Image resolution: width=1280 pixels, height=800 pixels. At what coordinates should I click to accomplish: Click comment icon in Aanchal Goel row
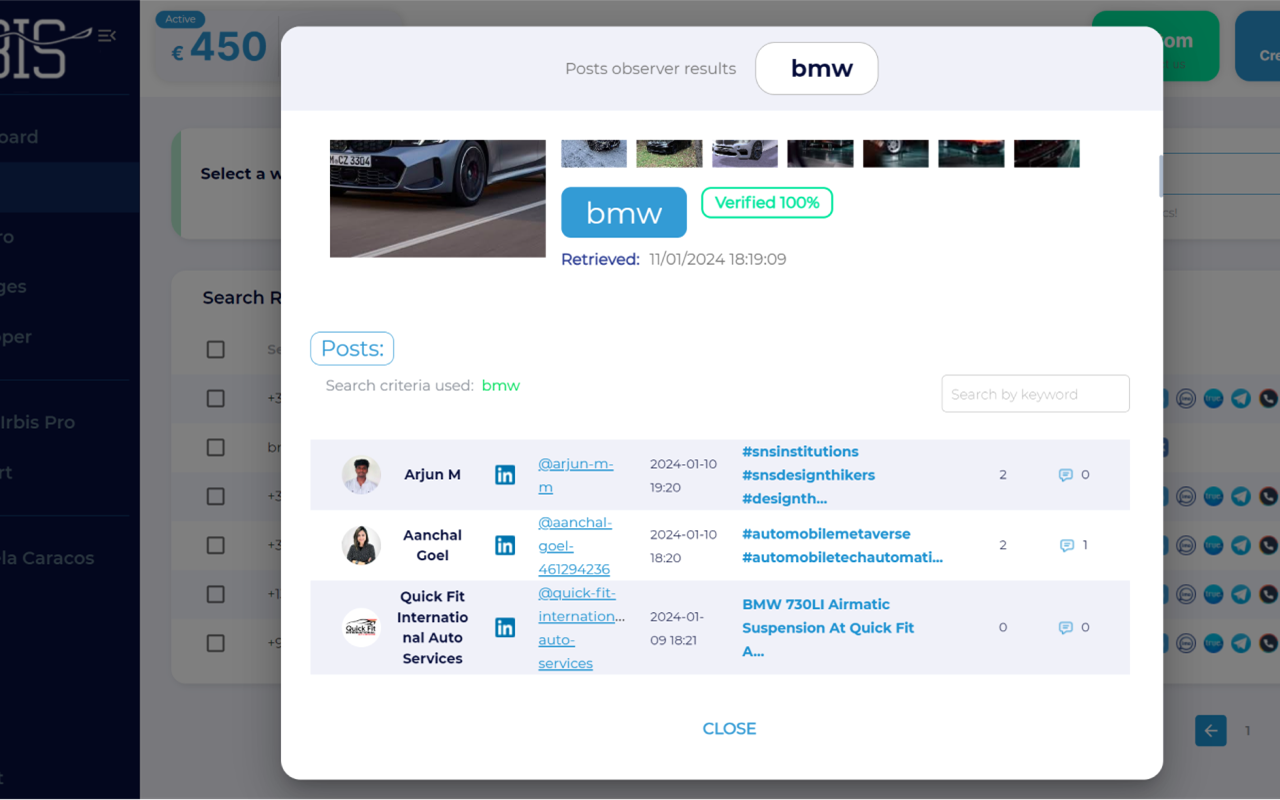tap(1066, 545)
